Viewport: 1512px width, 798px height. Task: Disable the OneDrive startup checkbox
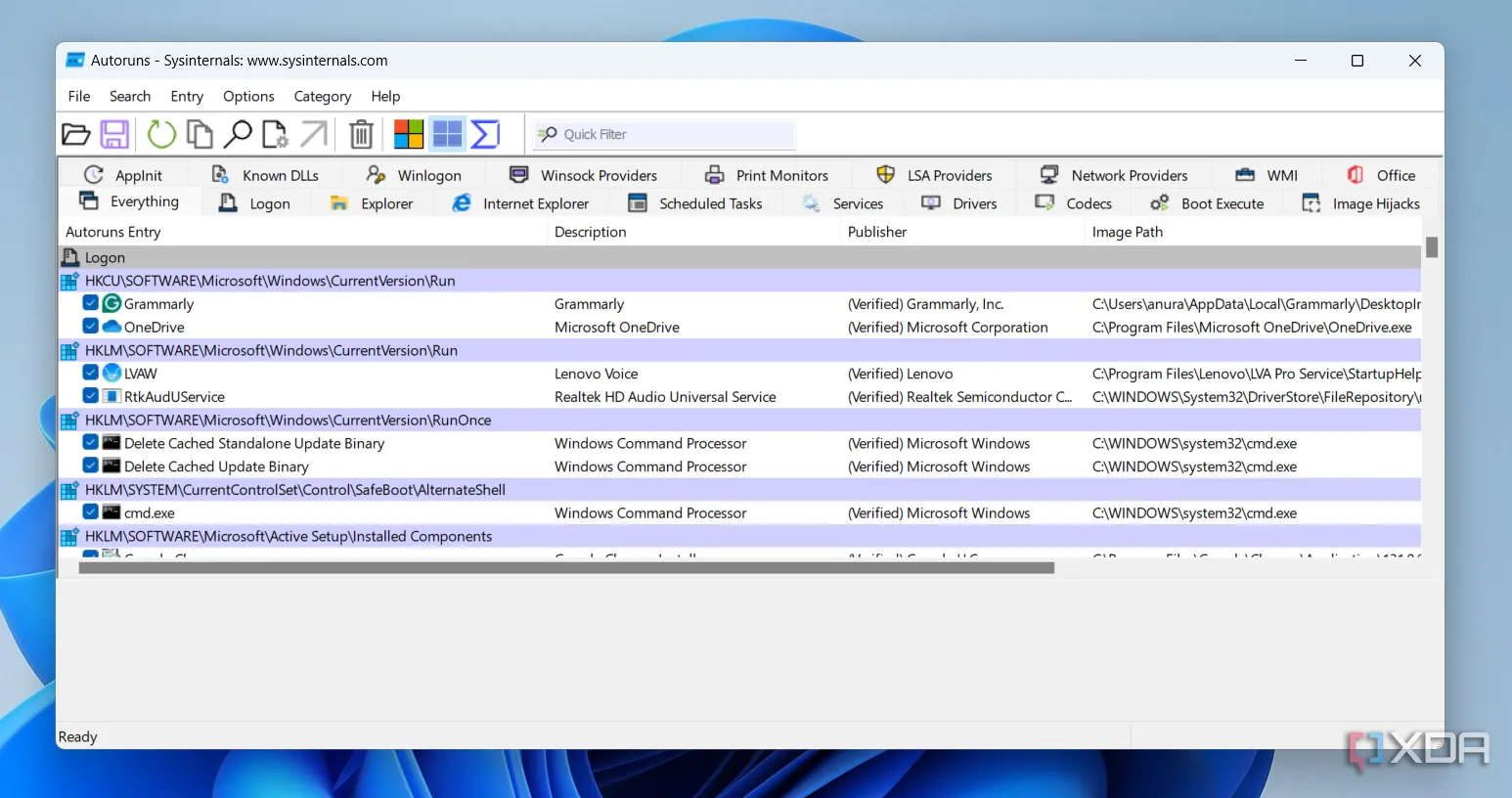90,327
